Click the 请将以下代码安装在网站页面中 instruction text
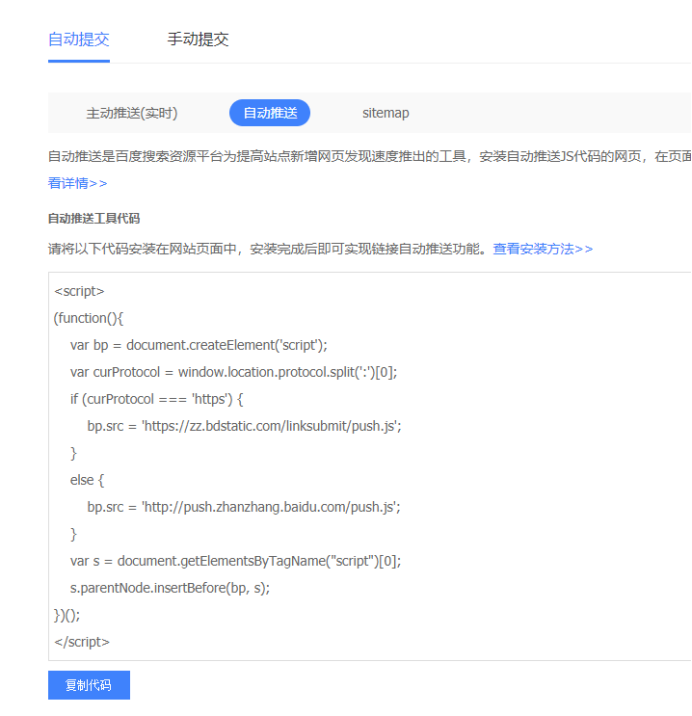This screenshot has width=692, height=716. point(267,249)
